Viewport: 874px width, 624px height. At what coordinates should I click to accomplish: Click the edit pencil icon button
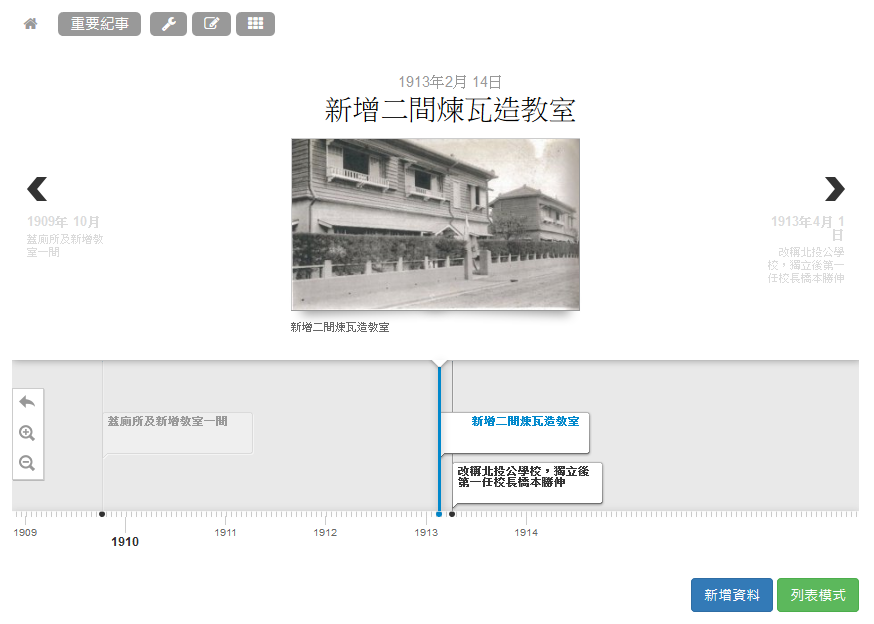pyautogui.click(x=211, y=24)
